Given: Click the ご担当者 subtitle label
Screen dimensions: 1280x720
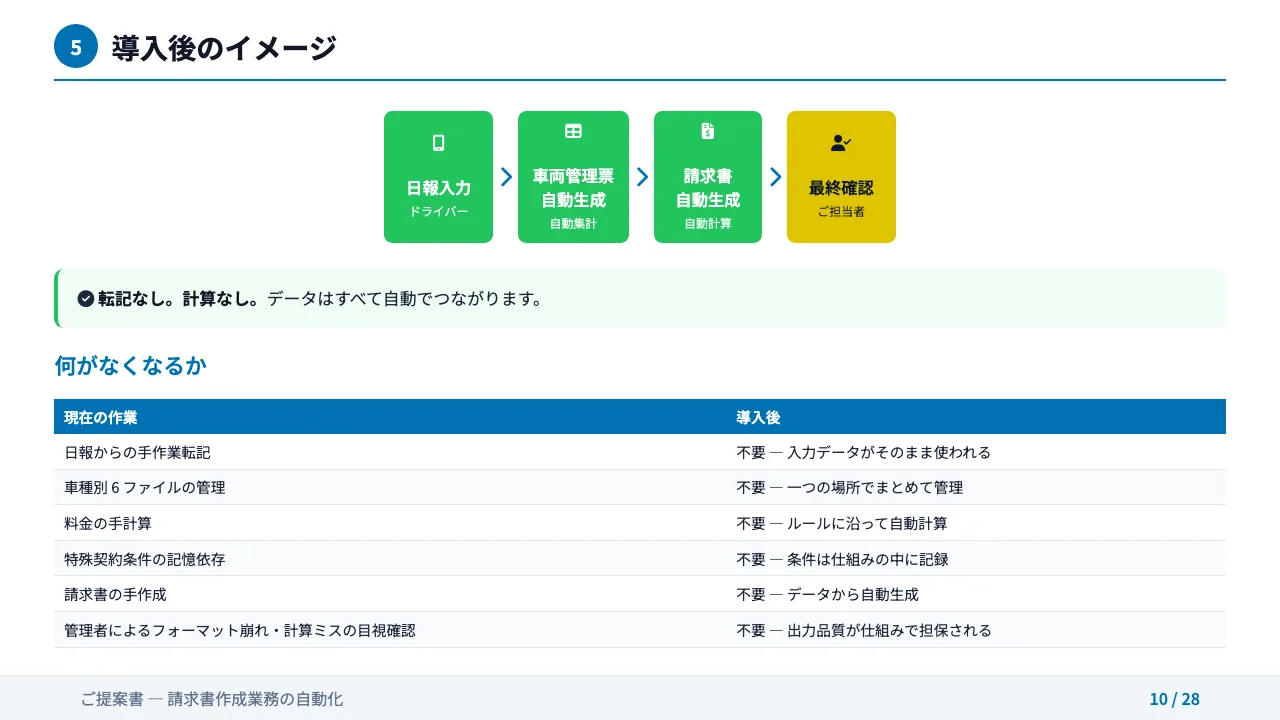Looking at the screenshot, I should tap(841, 212).
